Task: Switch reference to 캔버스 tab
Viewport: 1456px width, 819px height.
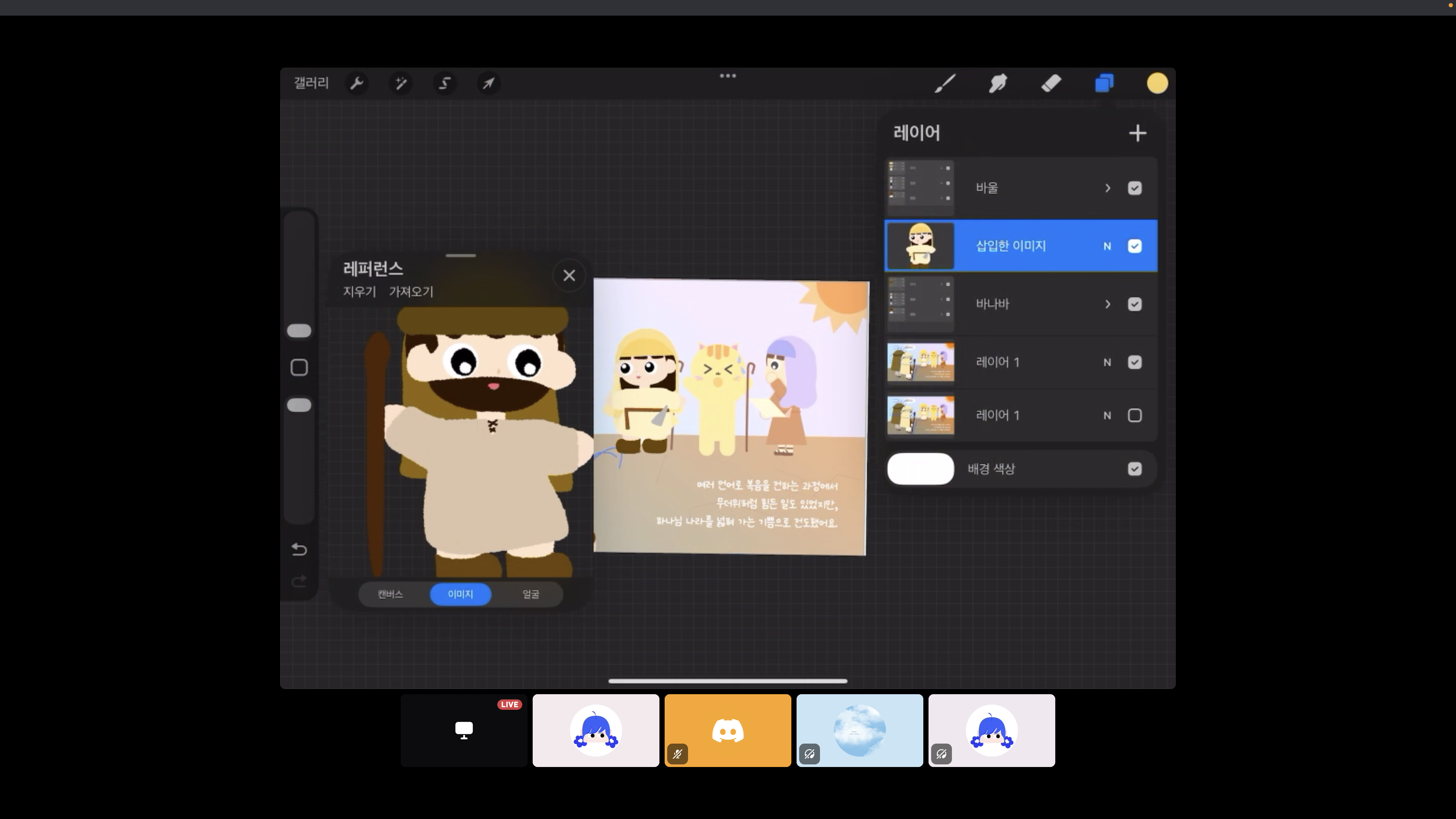Action: (390, 594)
